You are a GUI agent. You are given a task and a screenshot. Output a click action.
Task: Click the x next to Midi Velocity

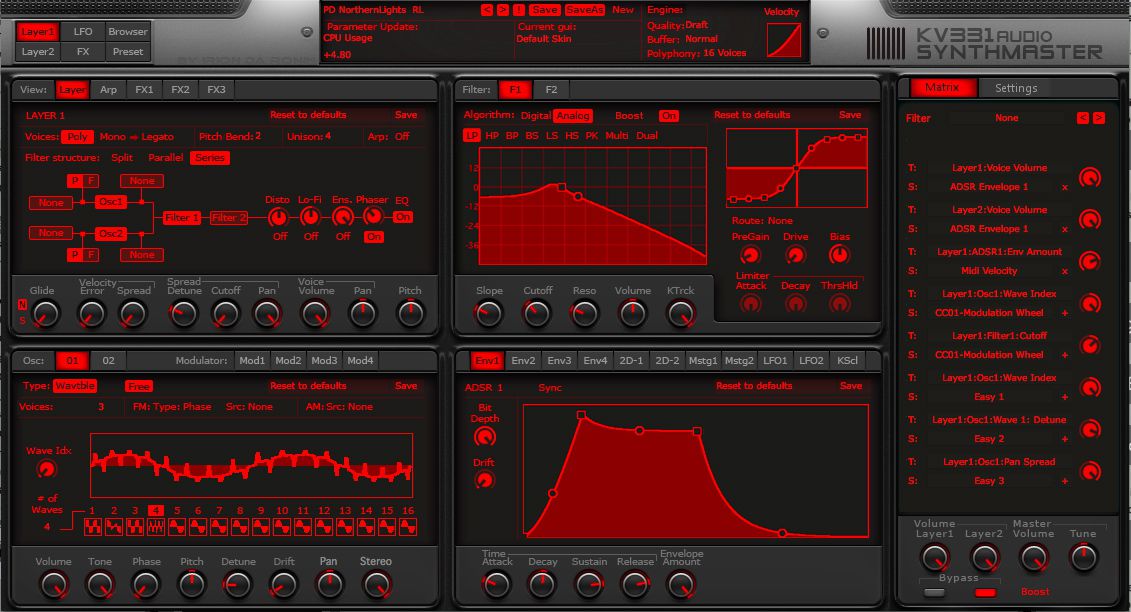click(x=1065, y=271)
